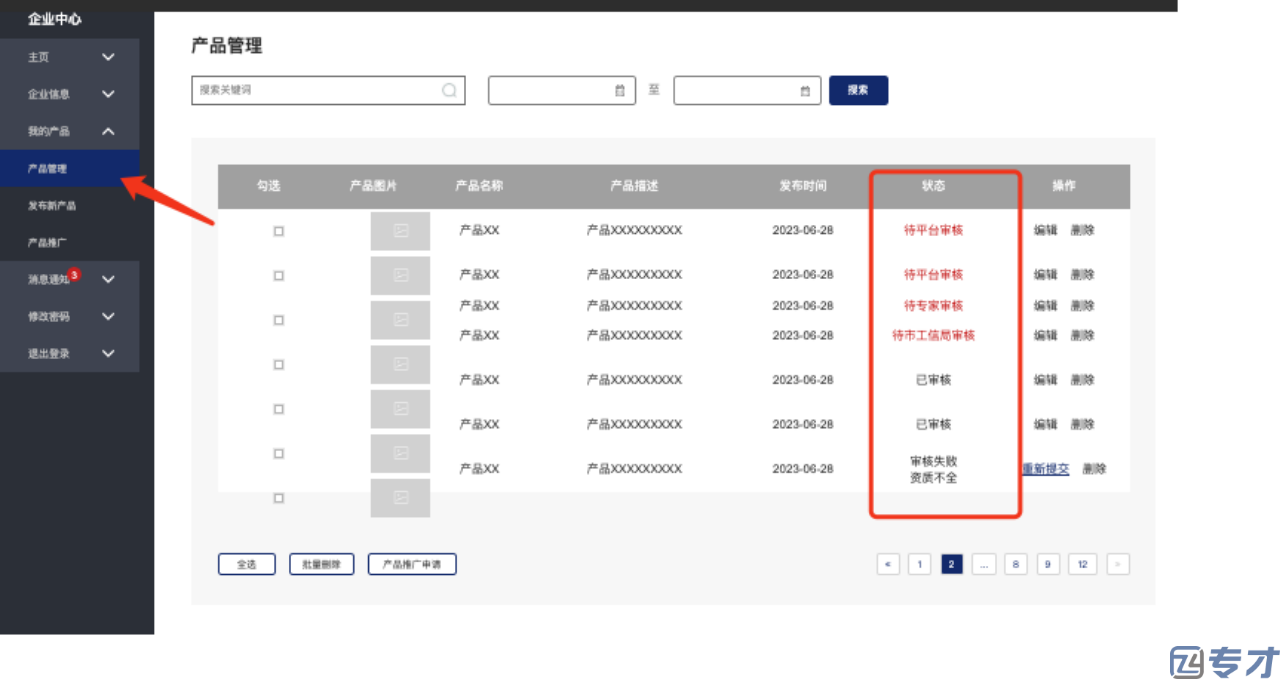Click the first product image placeholder
The width and height of the screenshot is (1280, 679).
click(x=400, y=231)
